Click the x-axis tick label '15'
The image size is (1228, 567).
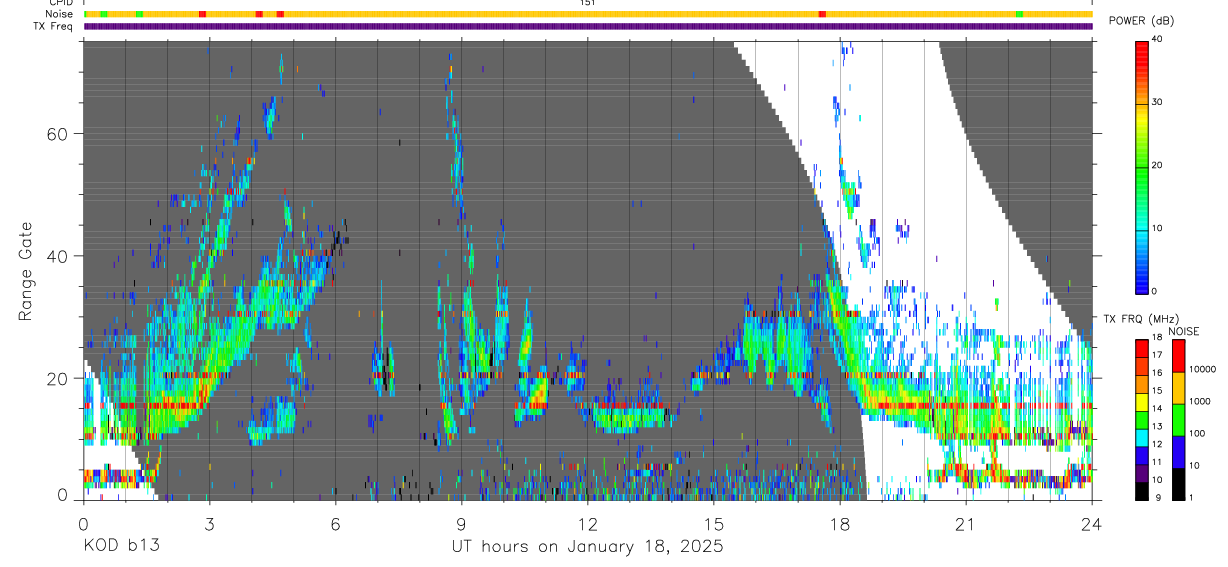(x=714, y=524)
